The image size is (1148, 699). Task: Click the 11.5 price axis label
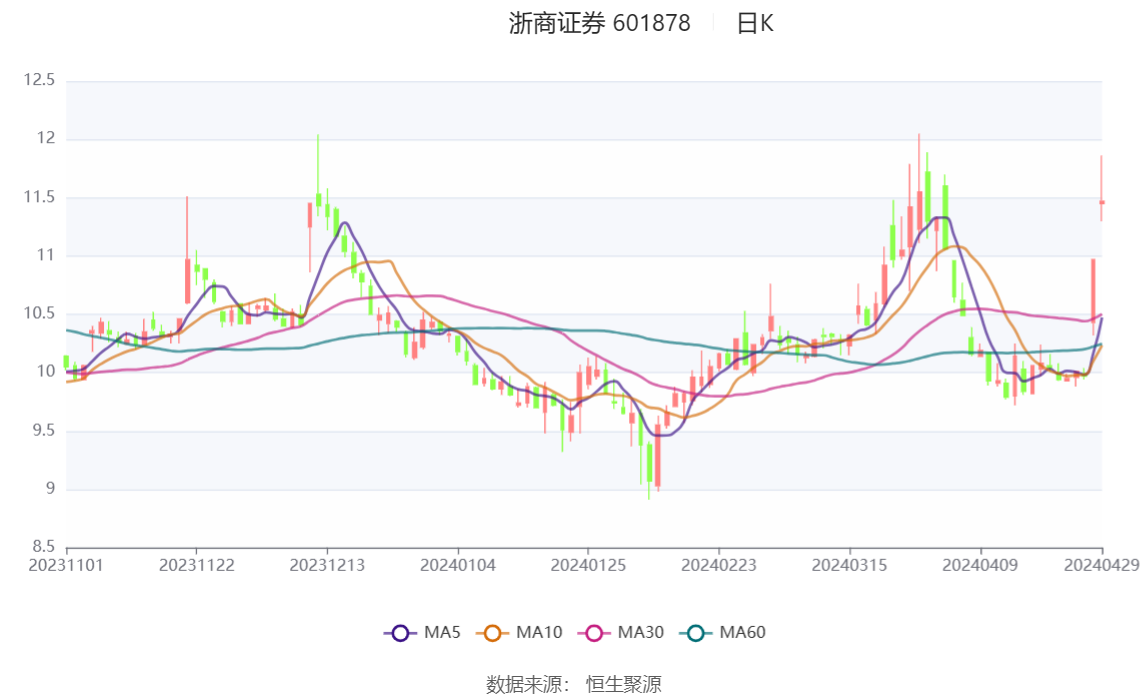click(x=40, y=197)
